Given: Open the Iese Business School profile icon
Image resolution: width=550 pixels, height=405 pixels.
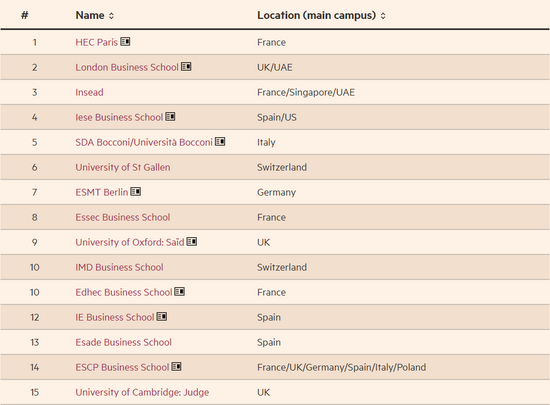Looking at the screenshot, I should [x=170, y=116].
